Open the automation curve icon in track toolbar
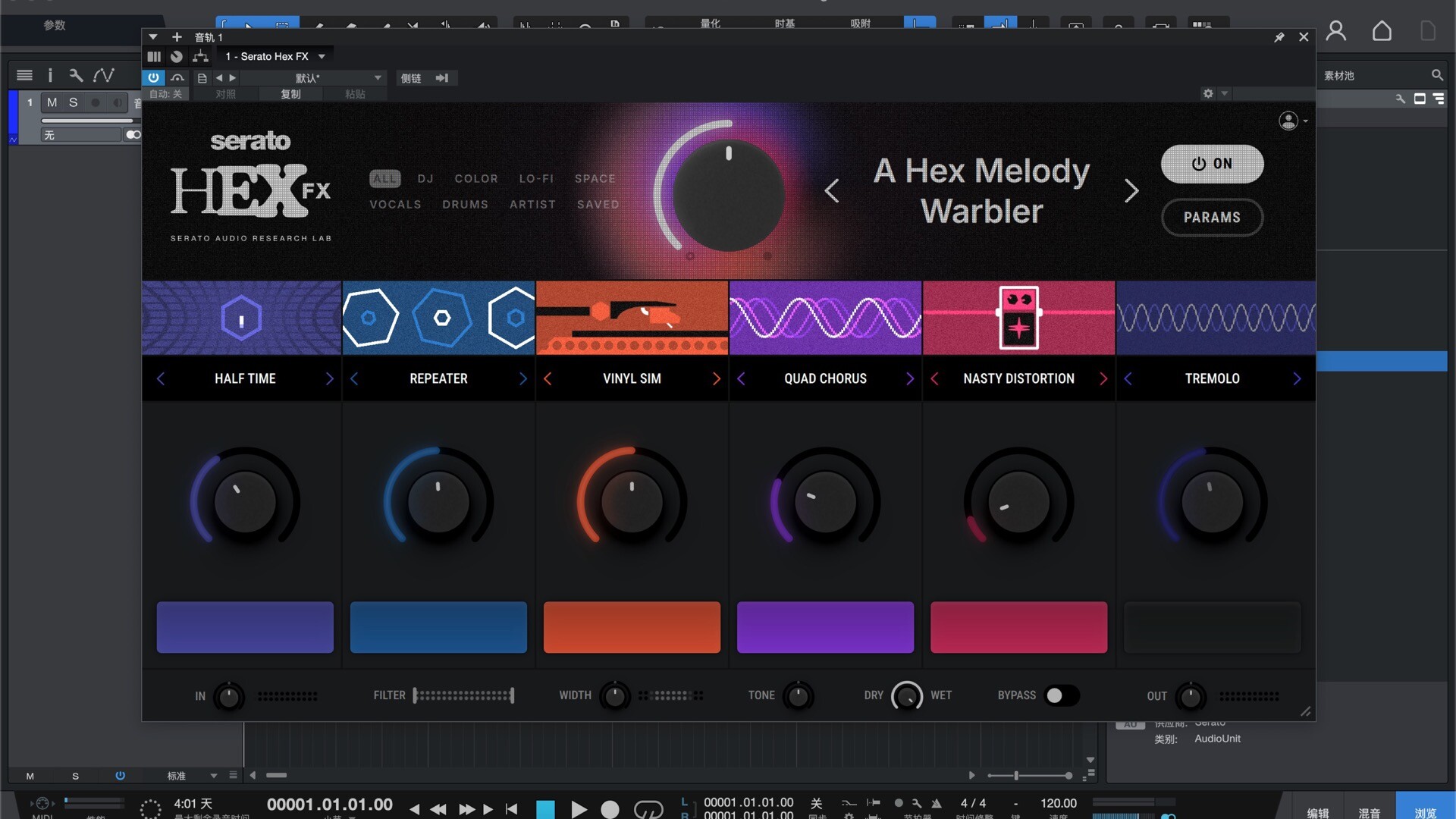Image resolution: width=1456 pixels, height=819 pixels. pyautogui.click(x=103, y=75)
